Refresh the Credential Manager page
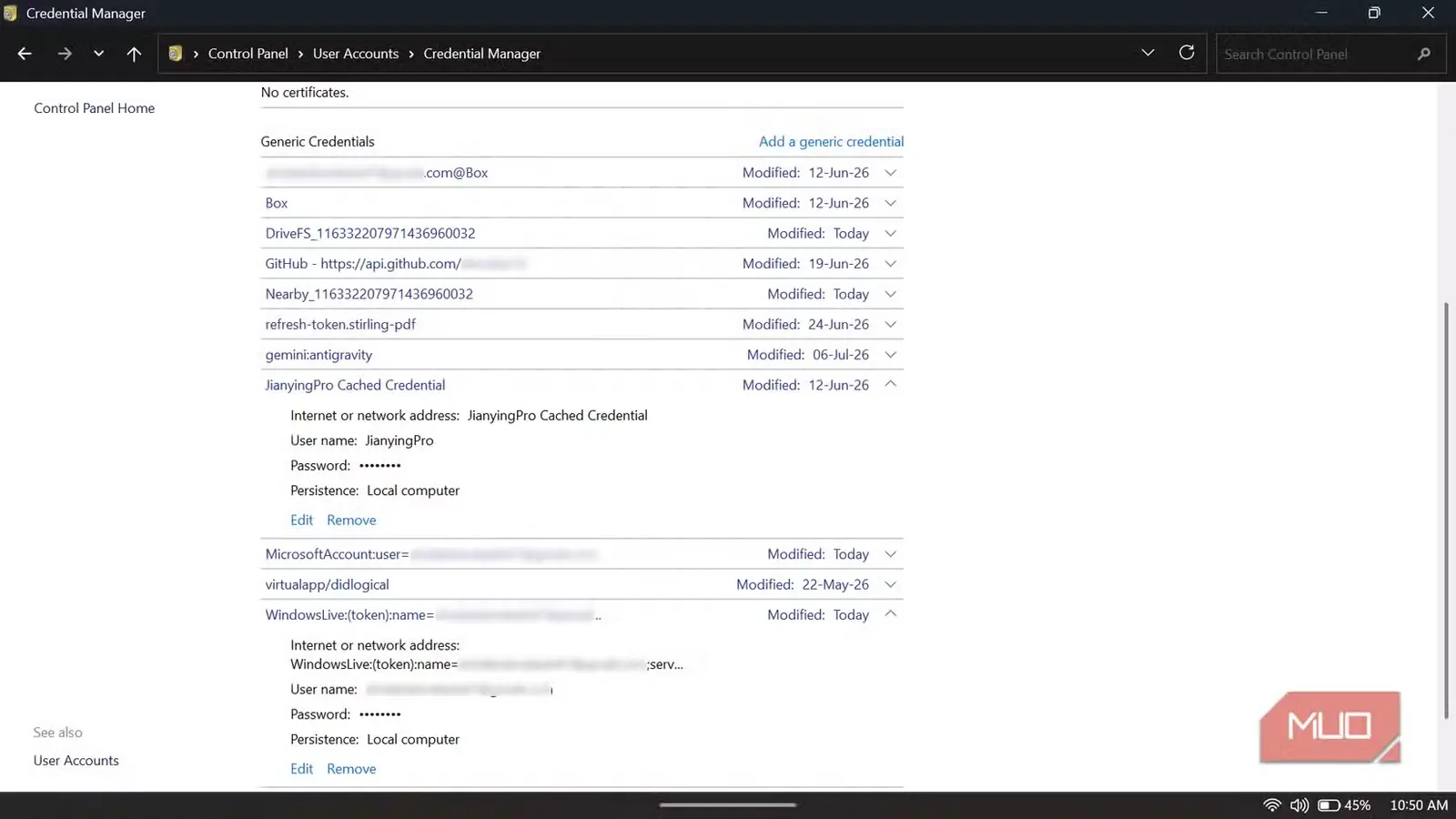 click(1187, 53)
